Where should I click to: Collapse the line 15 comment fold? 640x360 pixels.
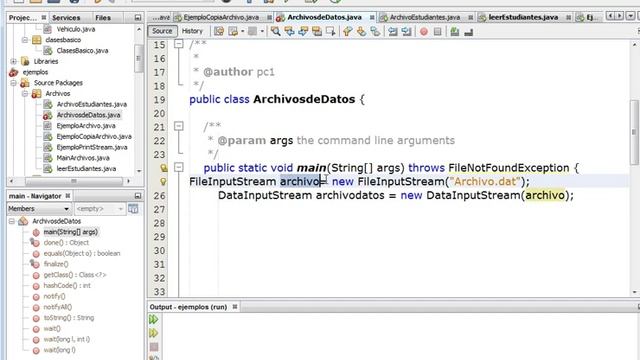click(178, 44)
